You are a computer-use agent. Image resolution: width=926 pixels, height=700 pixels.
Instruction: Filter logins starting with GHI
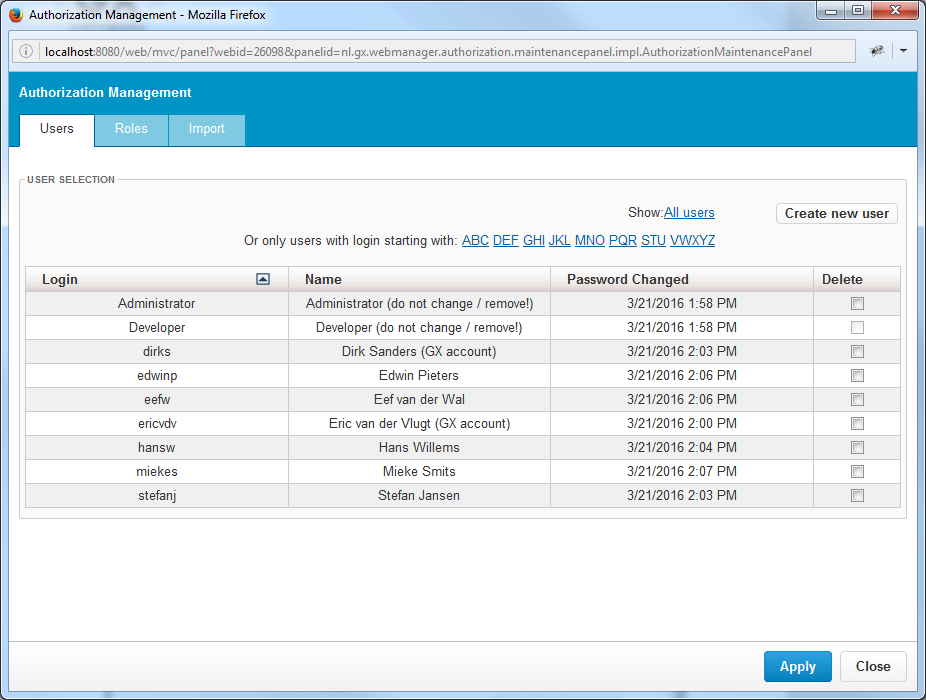coord(534,240)
